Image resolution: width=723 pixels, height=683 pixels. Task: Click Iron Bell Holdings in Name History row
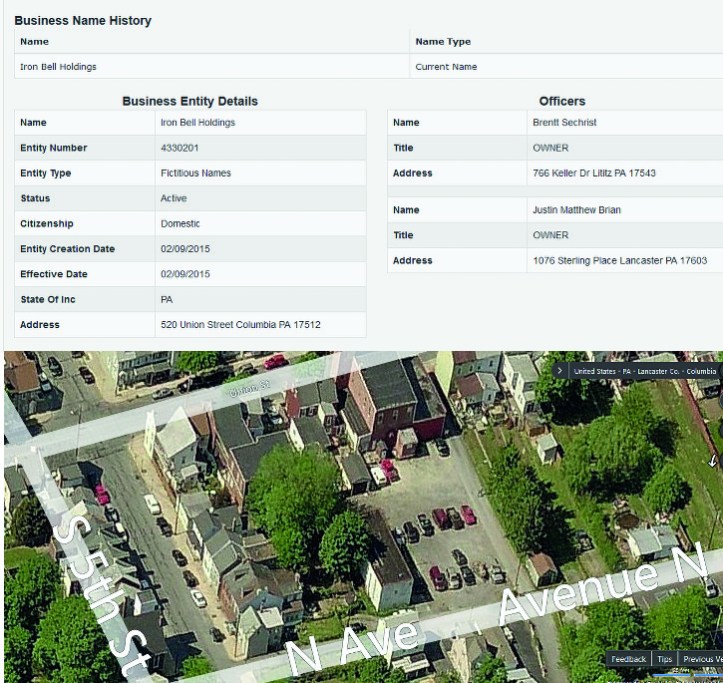tap(58, 67)
